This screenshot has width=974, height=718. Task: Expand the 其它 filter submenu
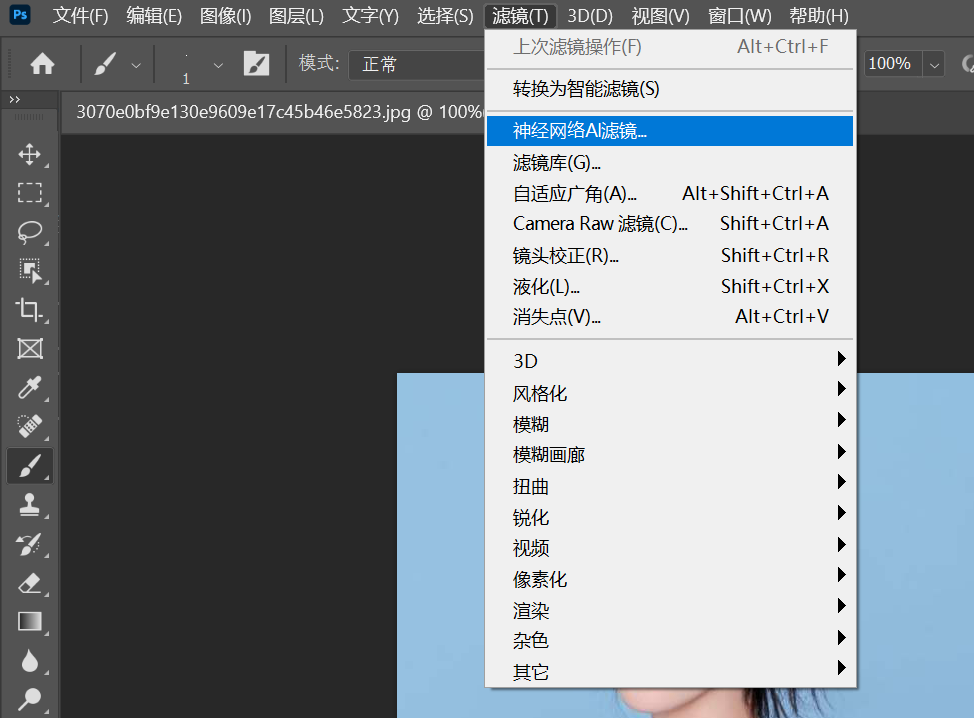tap(670, 671)
